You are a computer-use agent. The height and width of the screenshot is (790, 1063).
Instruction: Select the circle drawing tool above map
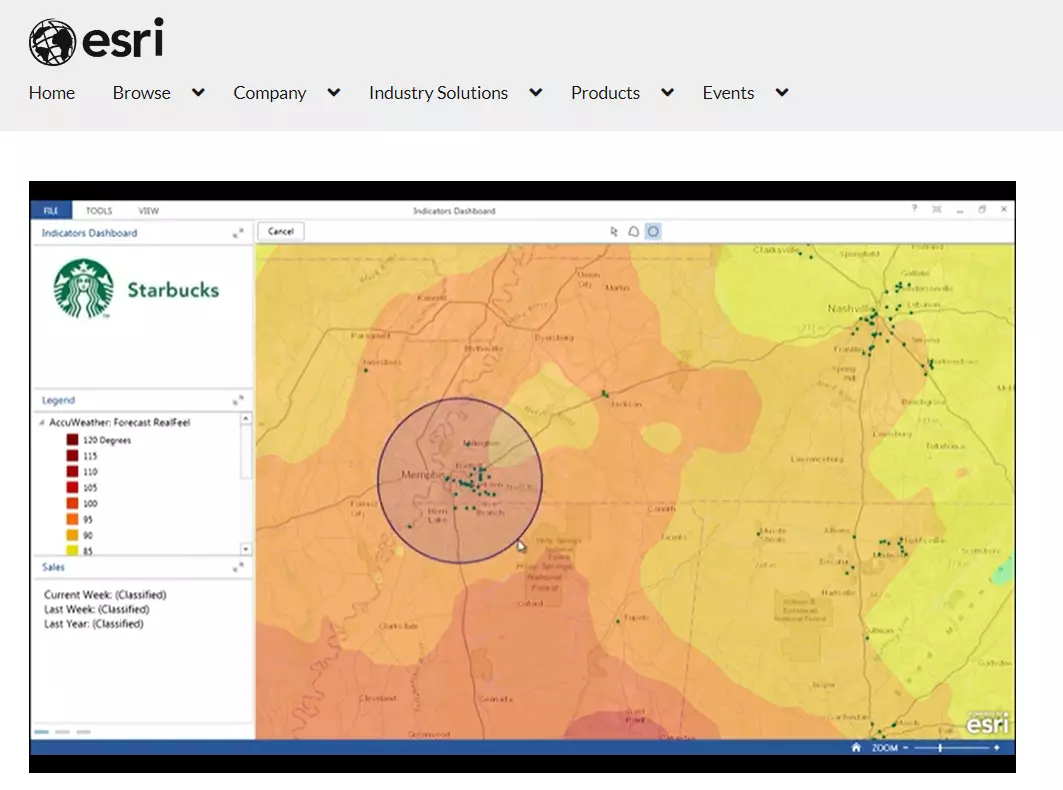tap(653, 232)
